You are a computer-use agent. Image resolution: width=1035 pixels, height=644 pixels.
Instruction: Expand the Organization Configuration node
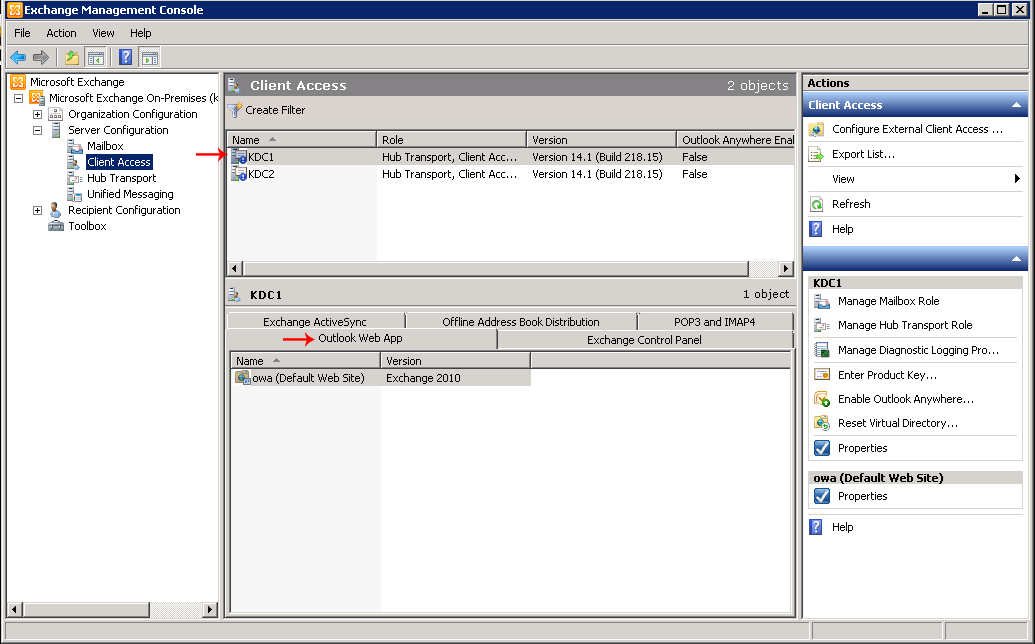click(38, 114)
